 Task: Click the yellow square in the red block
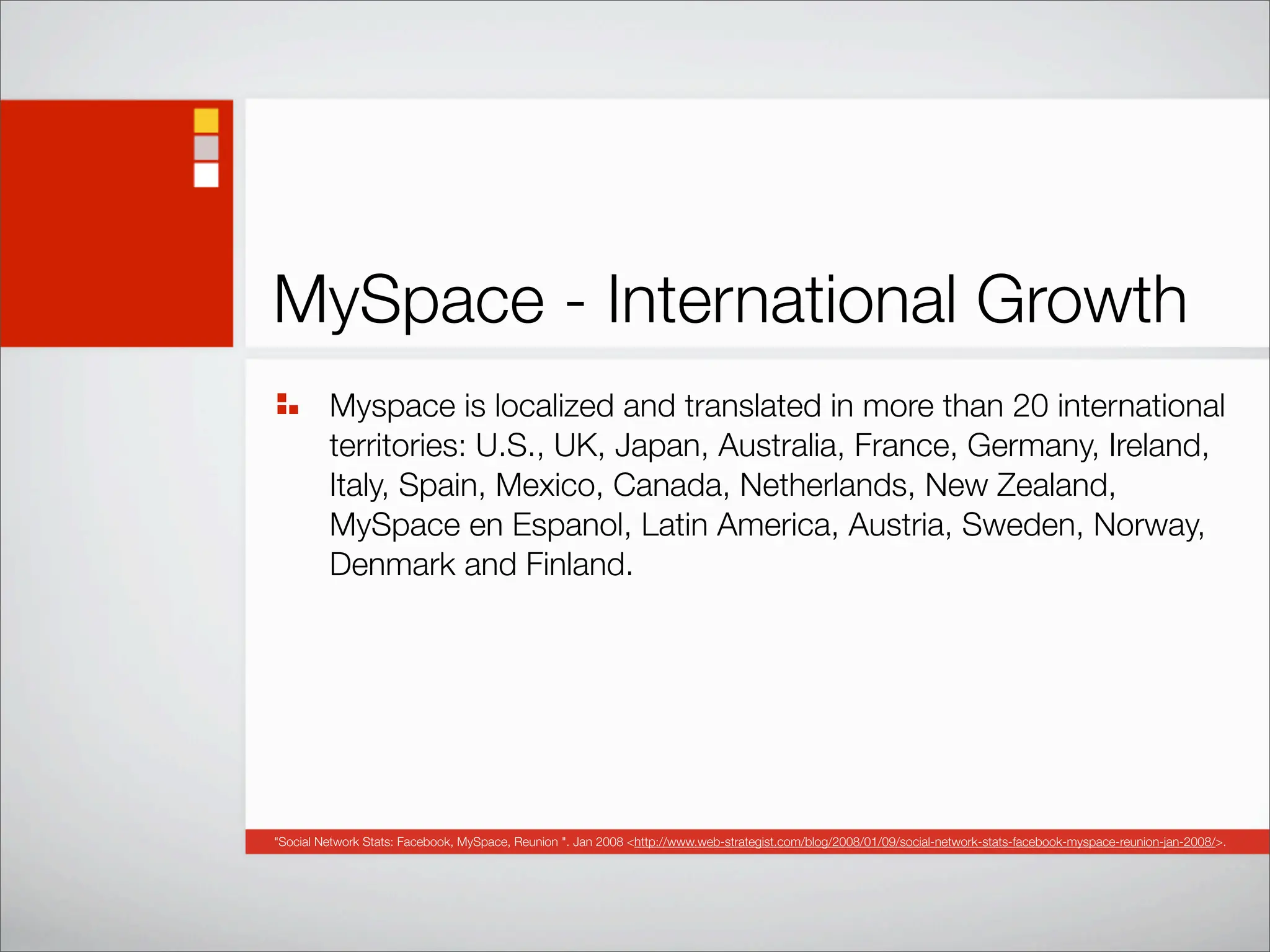point(206,120)
